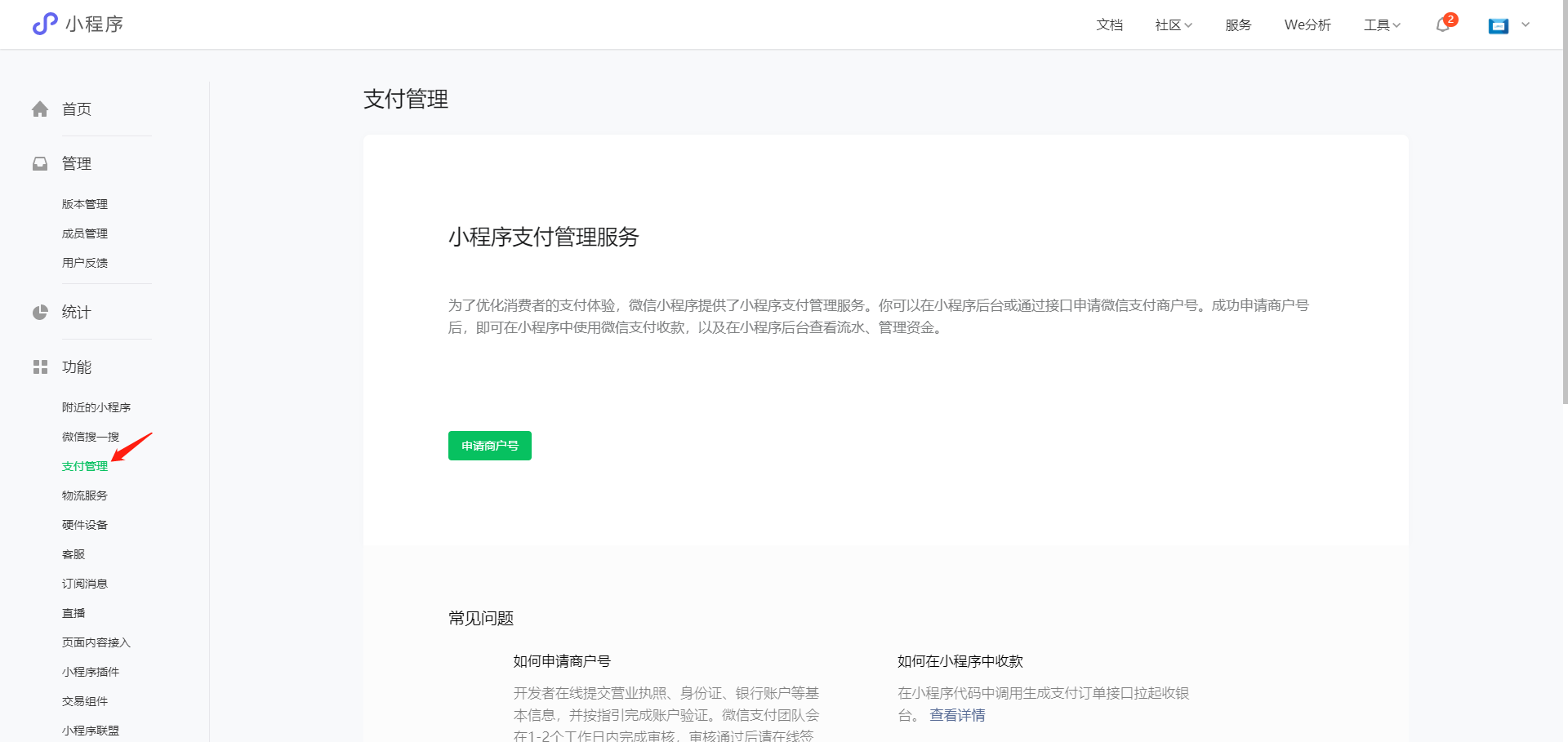Screen dimensions: 1568x742
Task: Select 功能 section in the sidebar
Action: (77, 367)
